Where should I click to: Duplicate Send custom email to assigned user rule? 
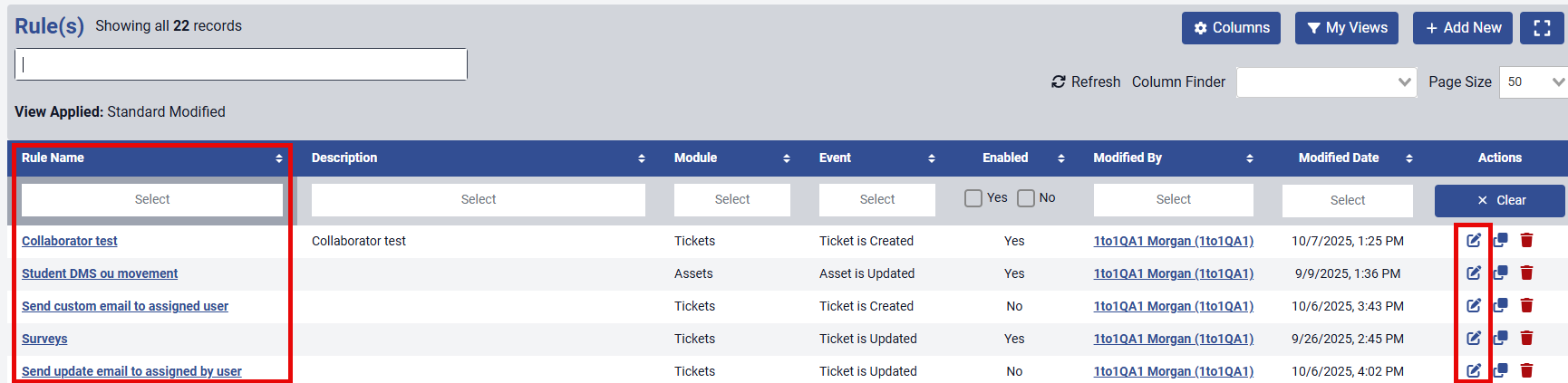(x=1501, y=305)
